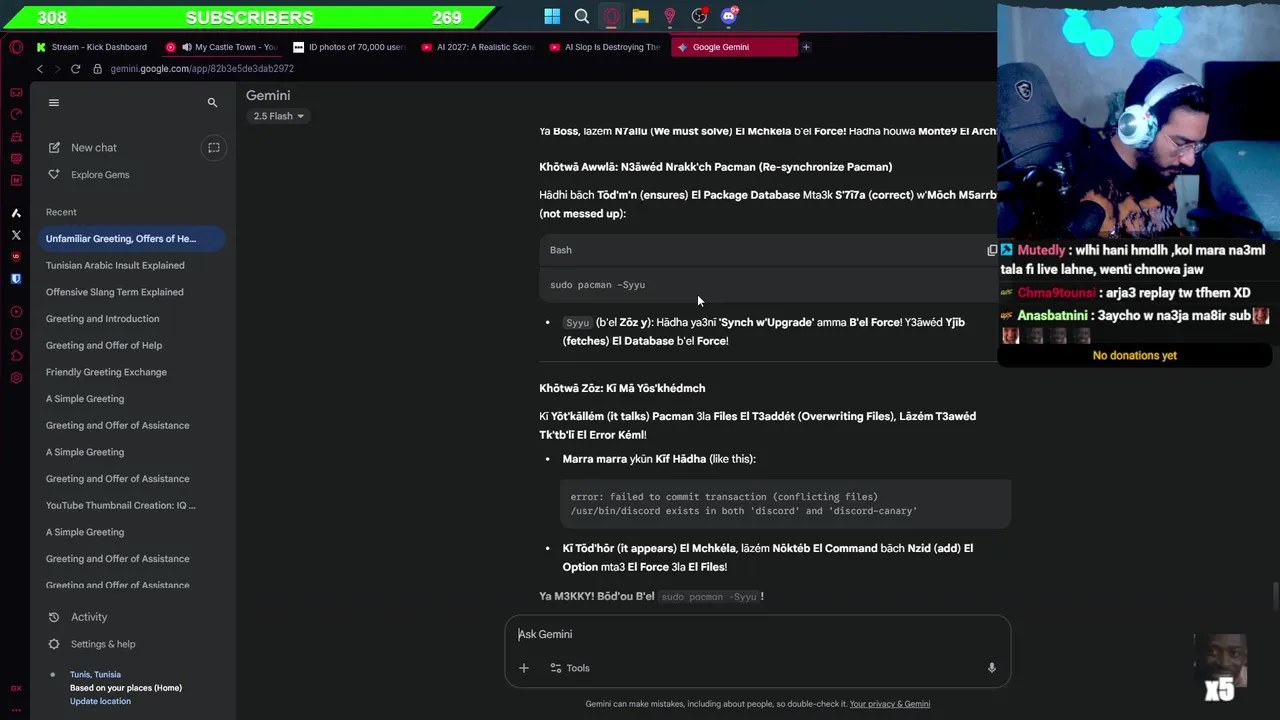Click the 'Recent' section label
The height and width of the screenshot is (720, 1280).
(x=61, y=212)
